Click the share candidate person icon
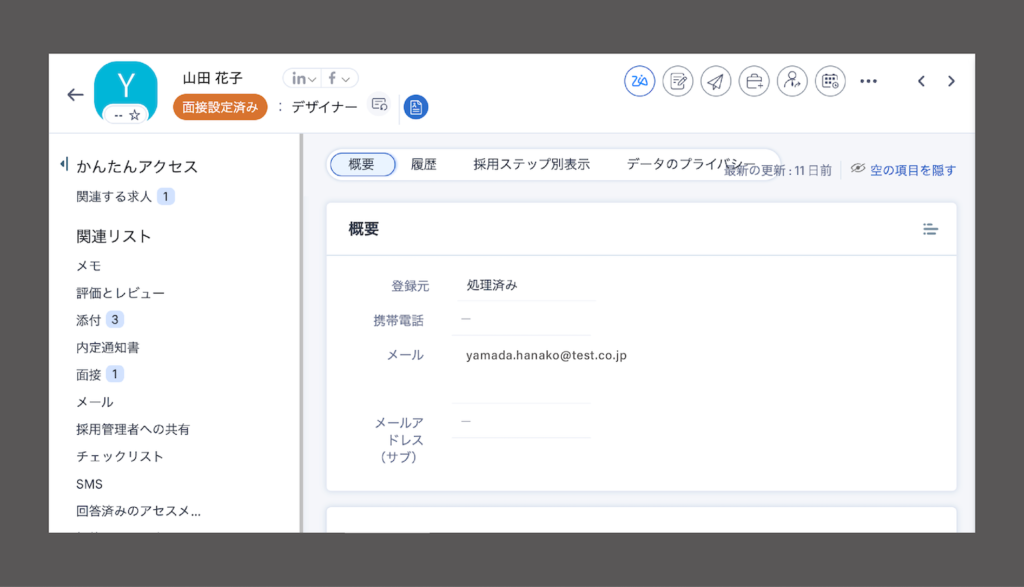This screenshot has width=1024, height=587. (x=792, y=81)
